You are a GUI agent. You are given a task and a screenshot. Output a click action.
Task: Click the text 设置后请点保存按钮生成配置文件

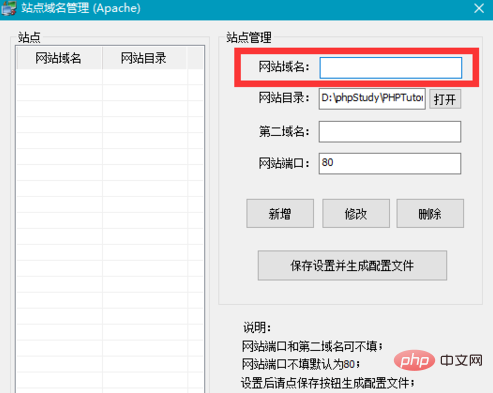328,383
